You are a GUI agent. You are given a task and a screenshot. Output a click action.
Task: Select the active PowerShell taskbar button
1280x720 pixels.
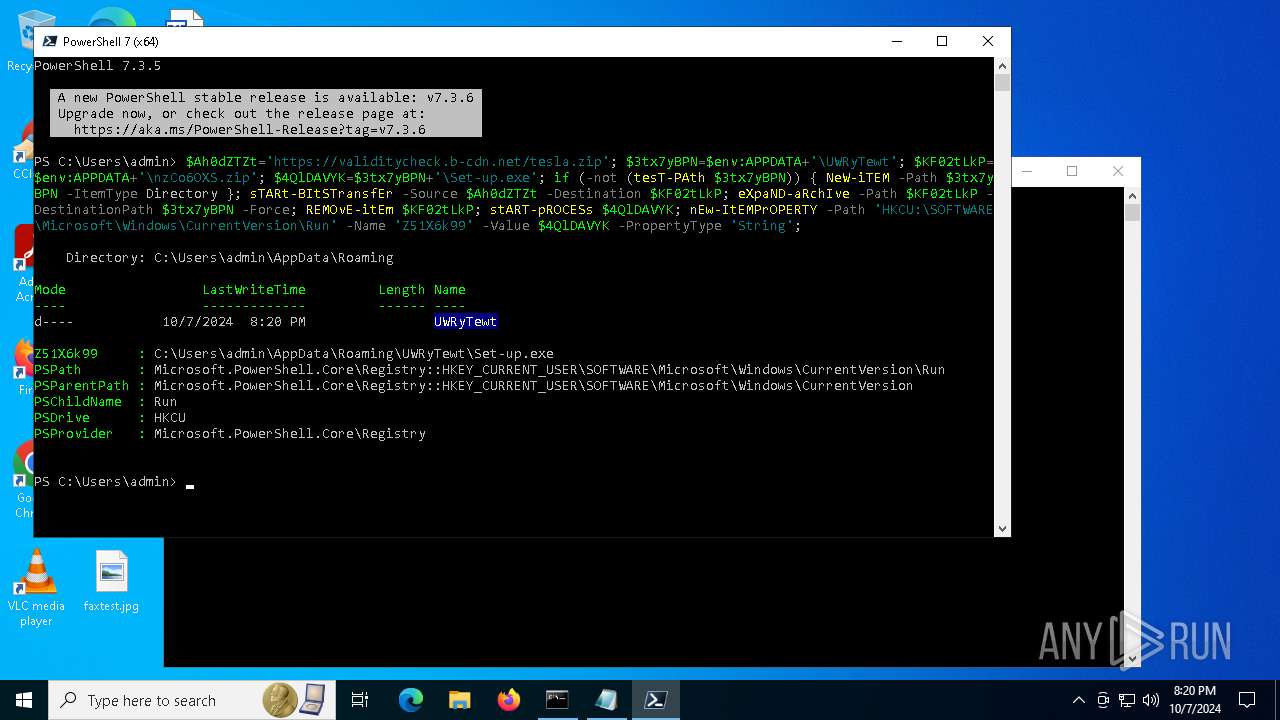tap(656, 700)
